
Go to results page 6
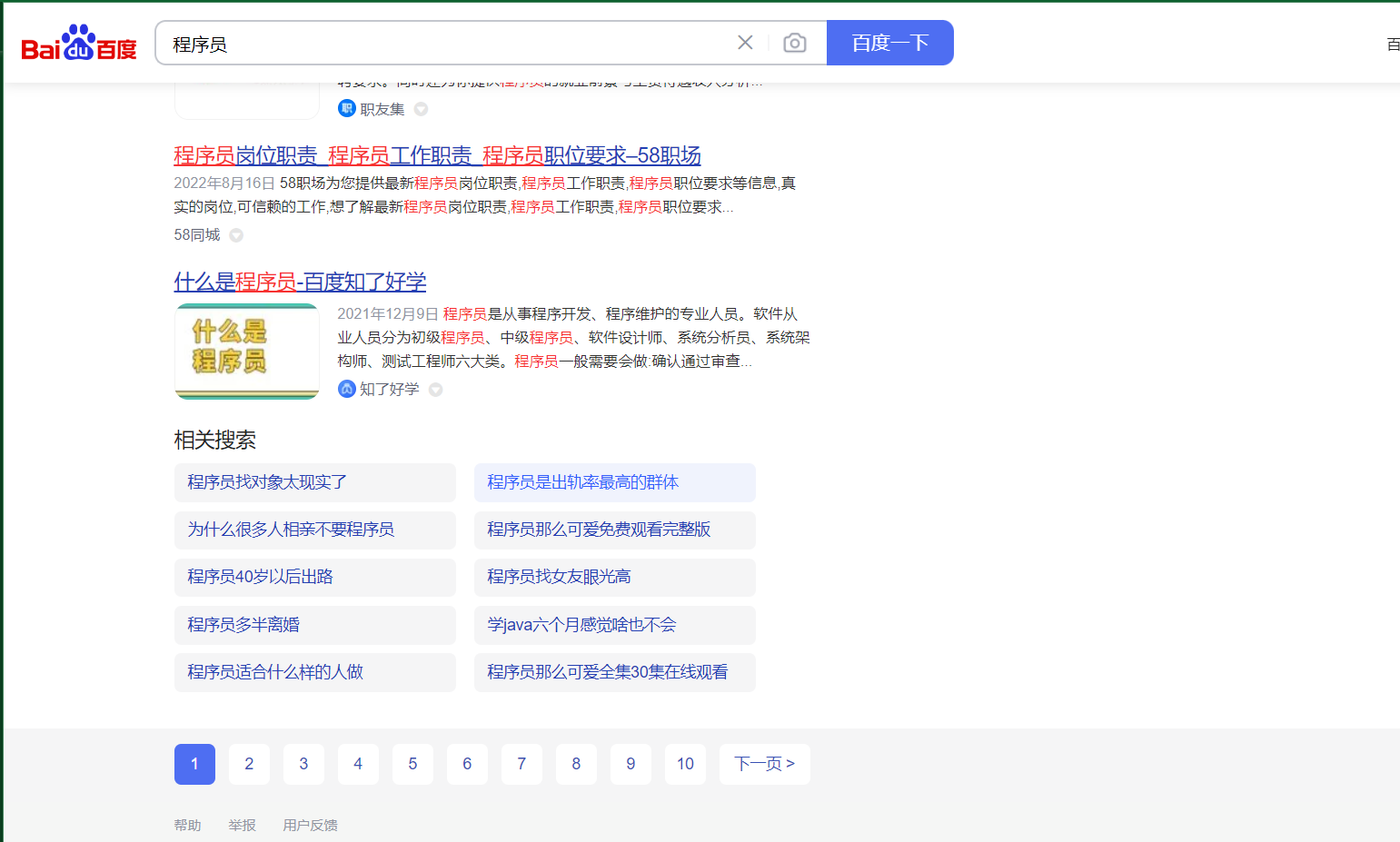tap(467, 764)
